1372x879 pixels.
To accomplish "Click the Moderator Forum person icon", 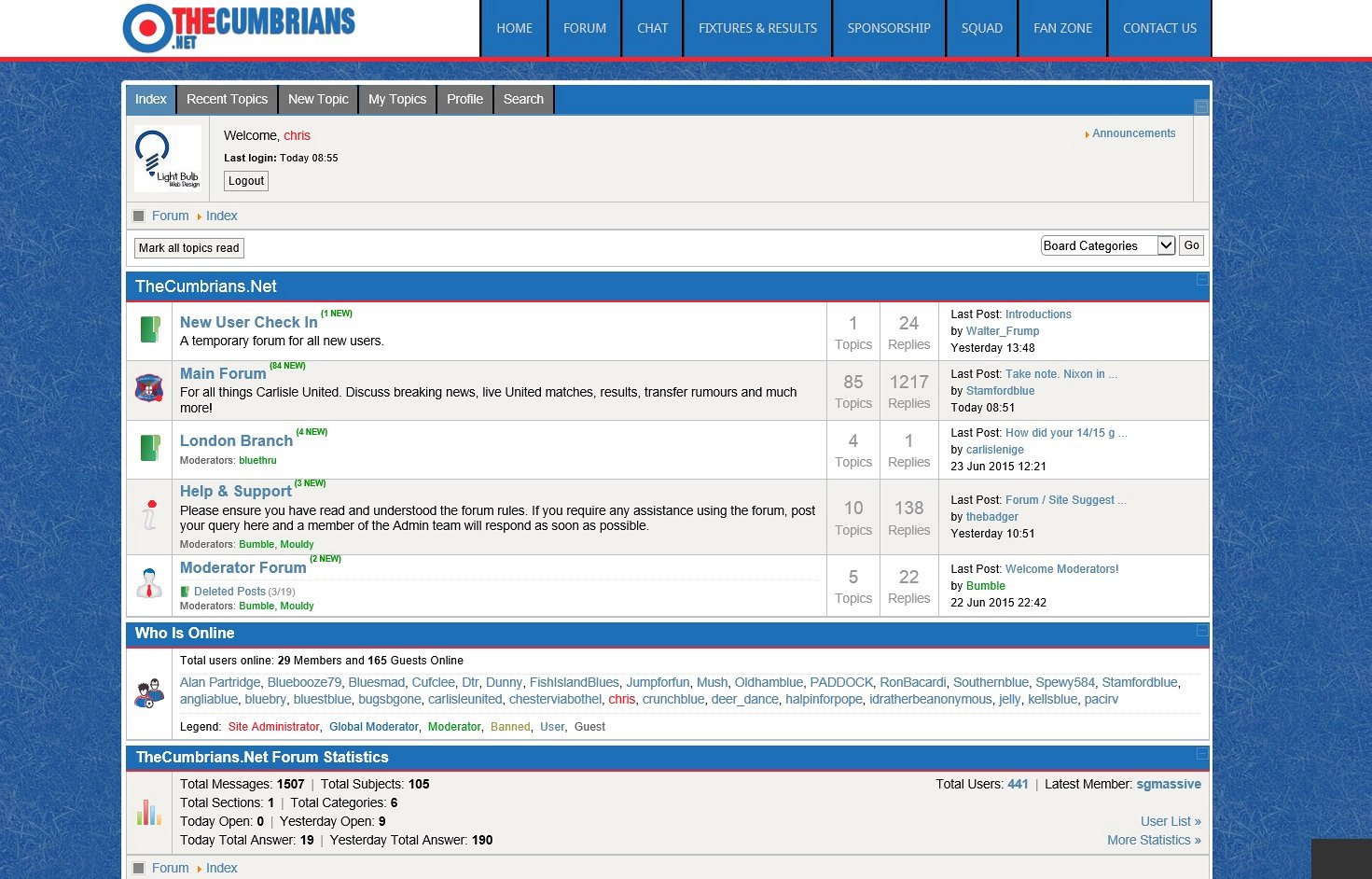I will [149, 583].
